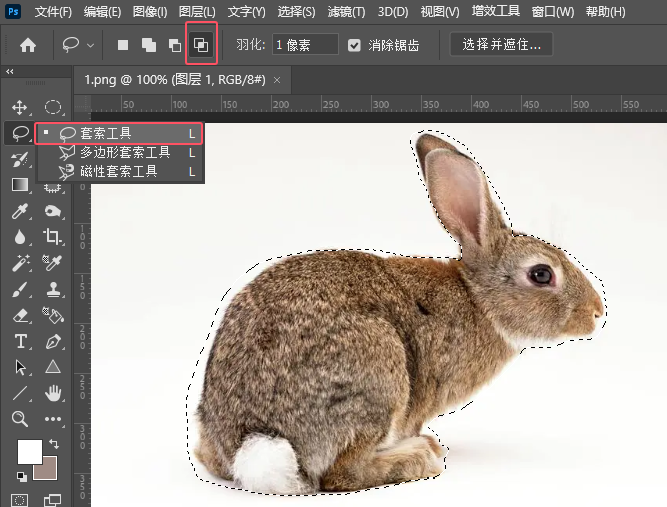Image resolution: width=667 pixels, height=507 pixels.
Task: Select the Elliptical Marquee tool
Action: [53, 107]
